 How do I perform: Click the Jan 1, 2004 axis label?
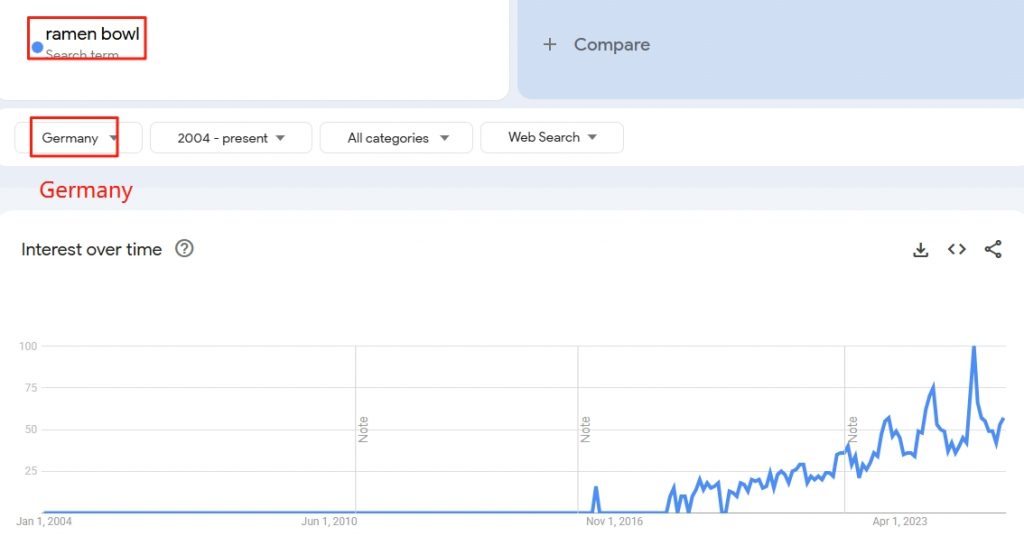(45, 521)
